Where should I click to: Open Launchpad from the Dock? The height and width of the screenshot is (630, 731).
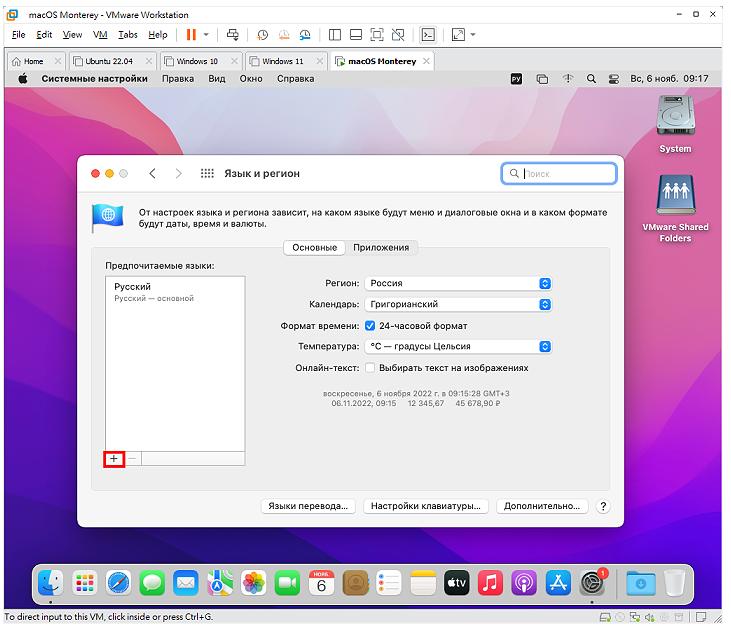coord(84,583)
